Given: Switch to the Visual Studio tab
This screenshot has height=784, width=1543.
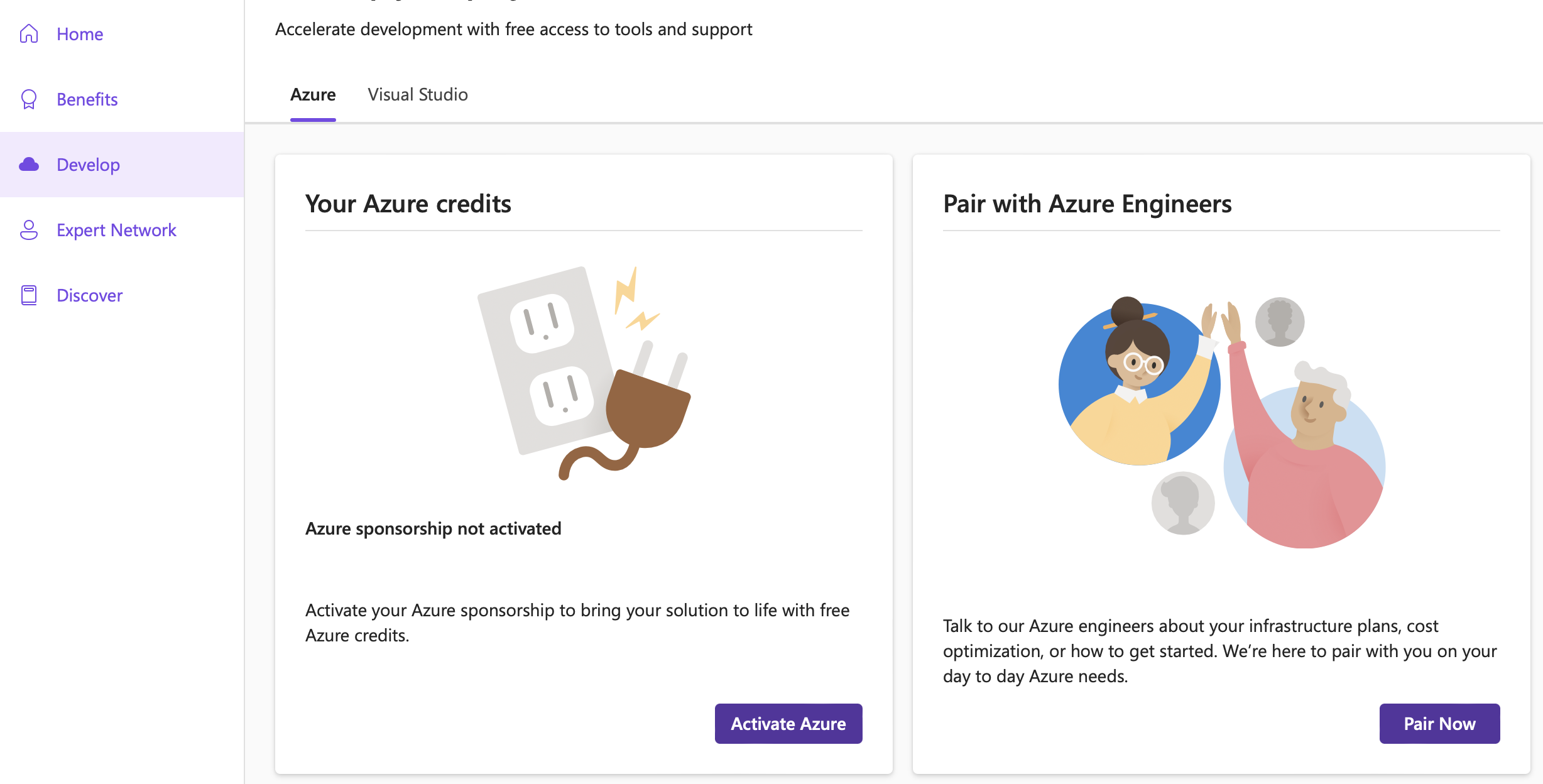Looking at the screenshot, I should pos(417,94).
